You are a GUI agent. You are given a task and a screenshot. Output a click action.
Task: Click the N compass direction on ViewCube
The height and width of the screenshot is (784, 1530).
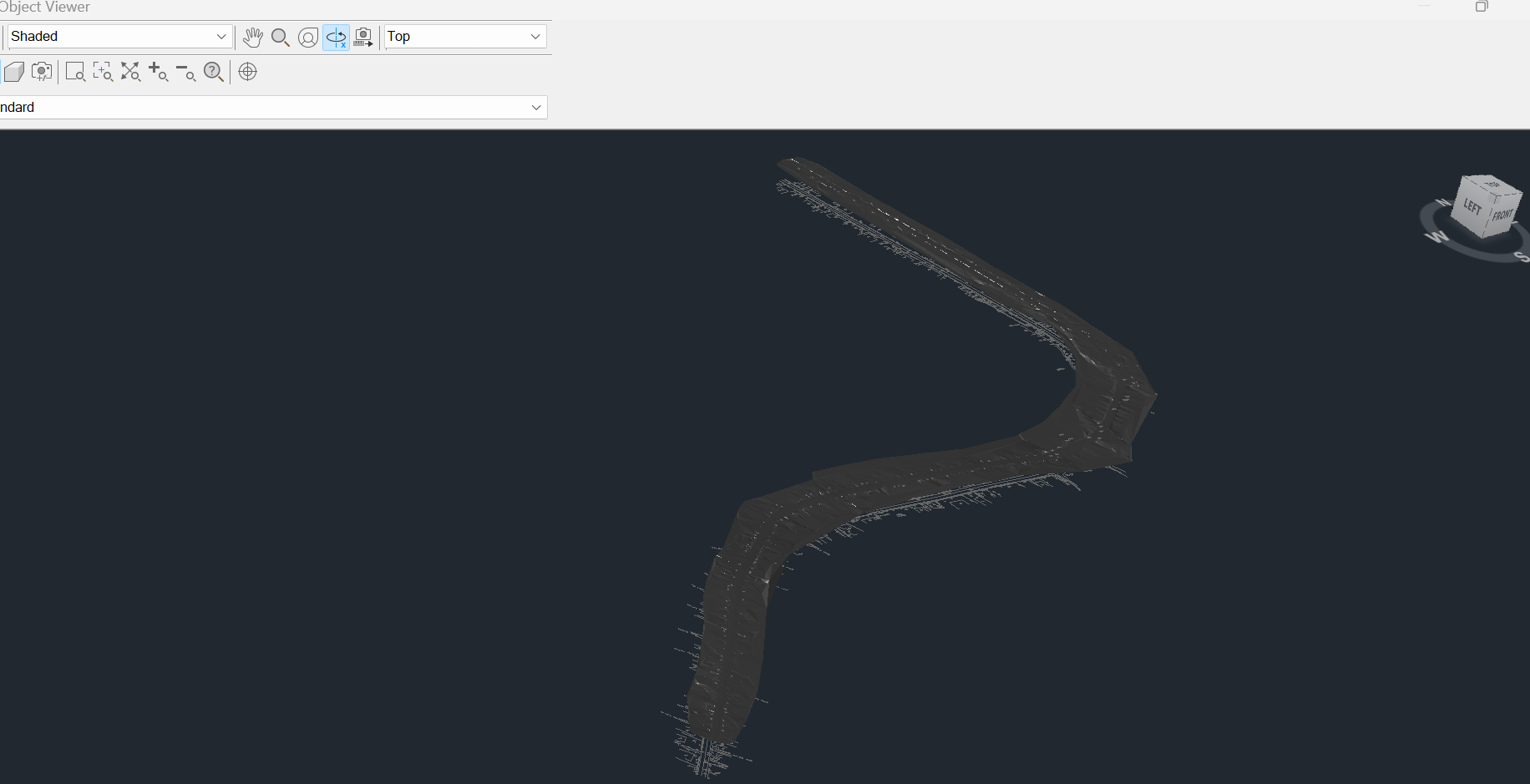pyautogui.click(x=1443, y=202)
